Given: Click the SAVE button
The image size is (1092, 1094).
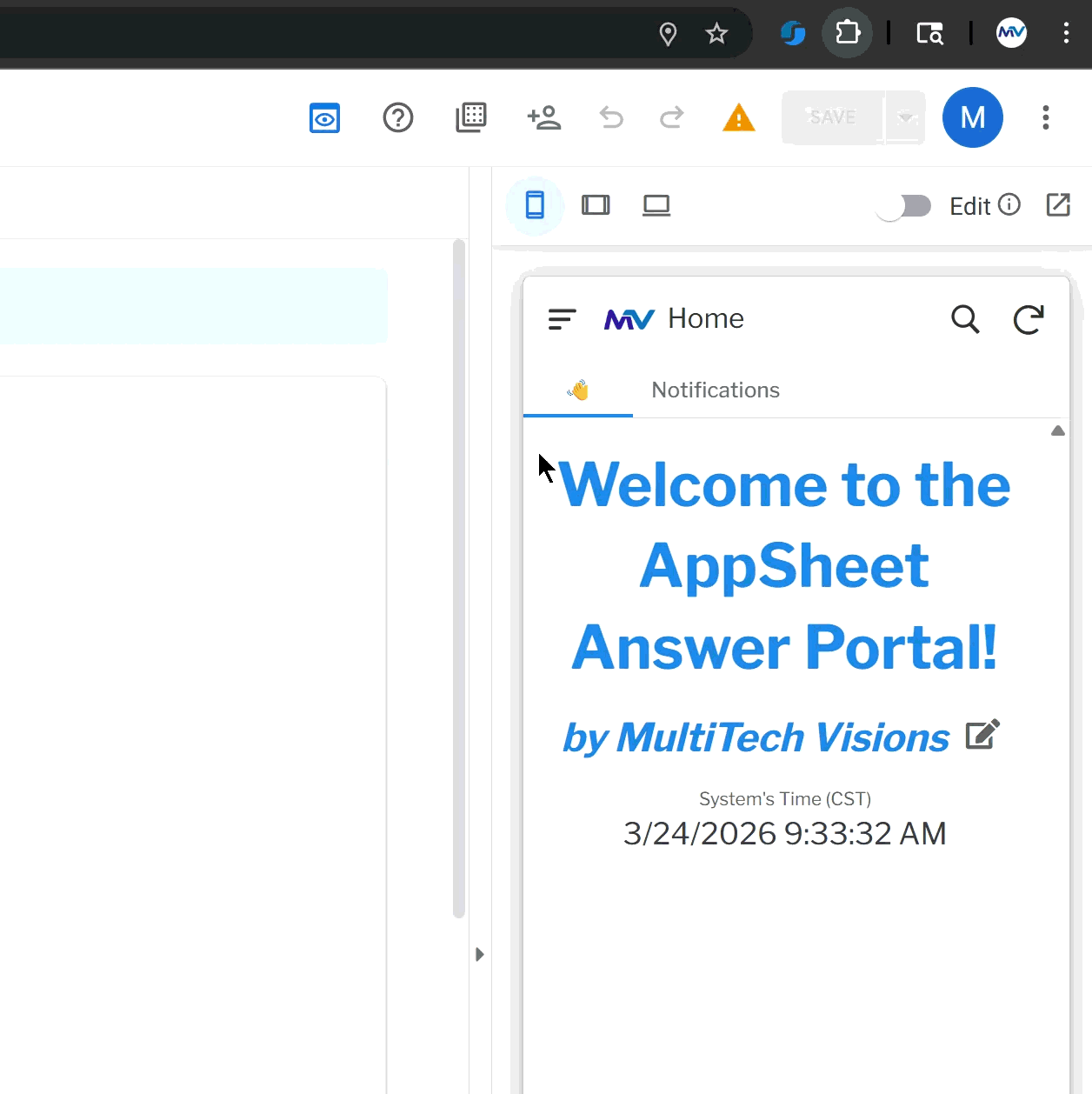Looking at the screenshot, I should 833,117.
